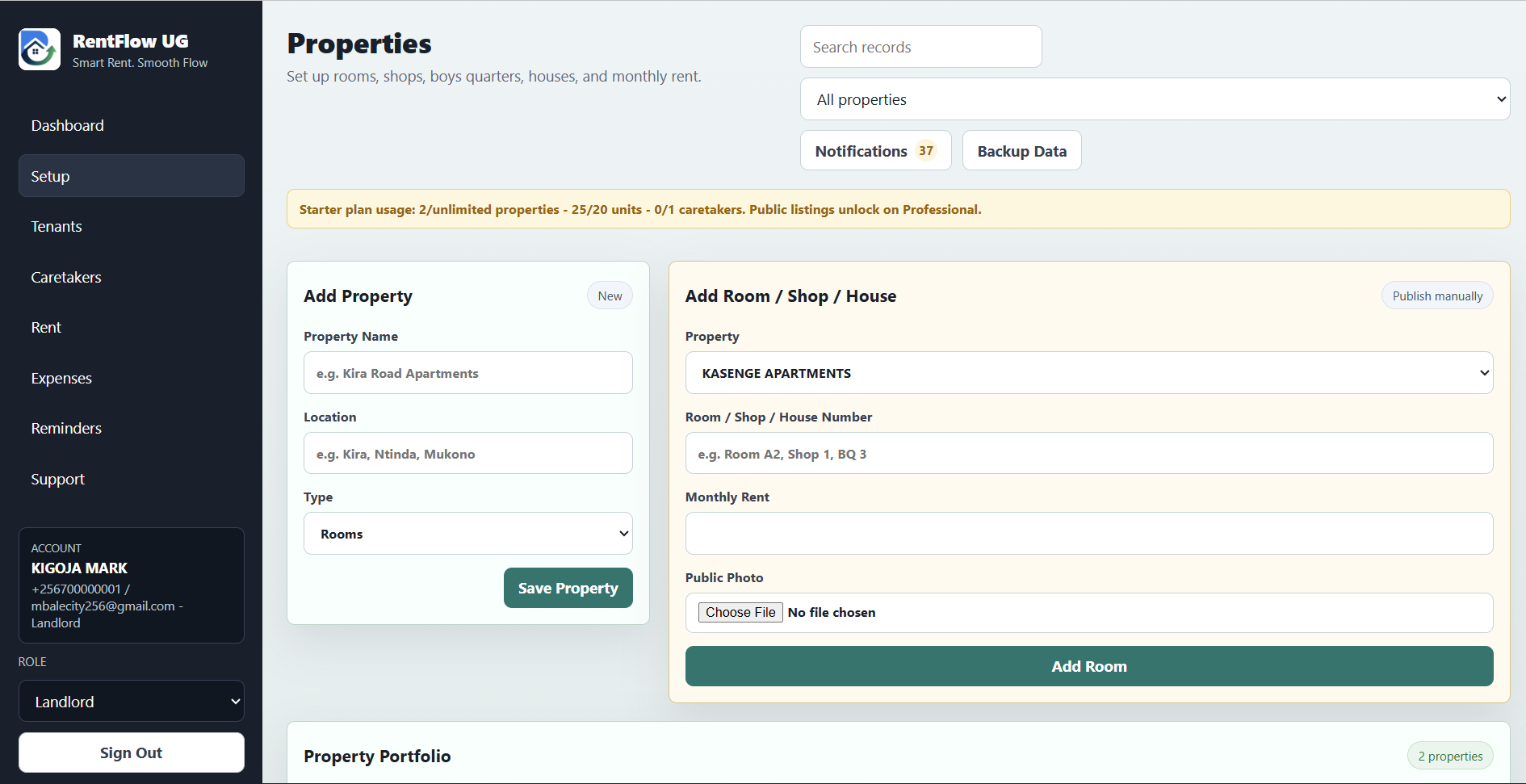Click the Add Room button
Screen dimensions: 1526x784
tap(1089, 666)
